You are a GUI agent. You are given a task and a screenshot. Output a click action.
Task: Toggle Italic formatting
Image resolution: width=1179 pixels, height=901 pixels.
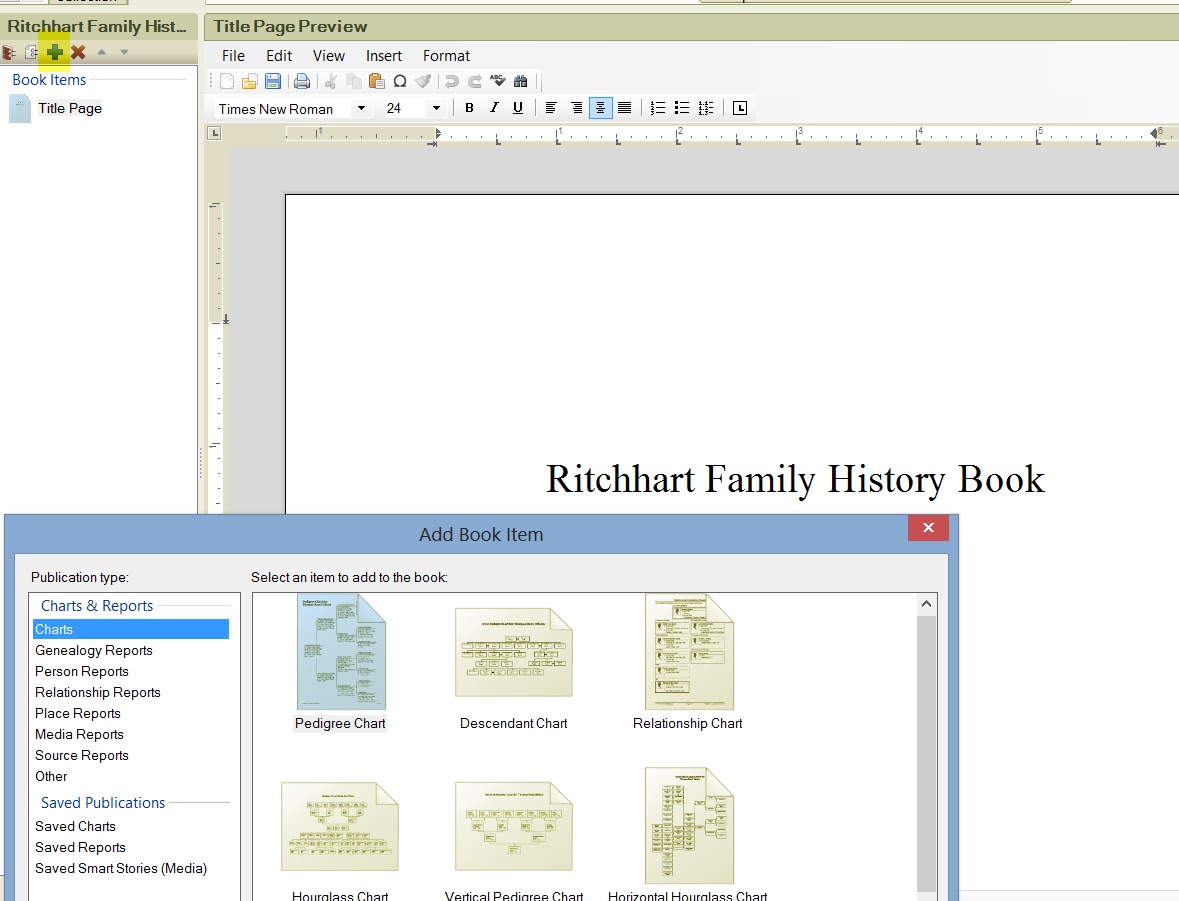coord(494,108)
